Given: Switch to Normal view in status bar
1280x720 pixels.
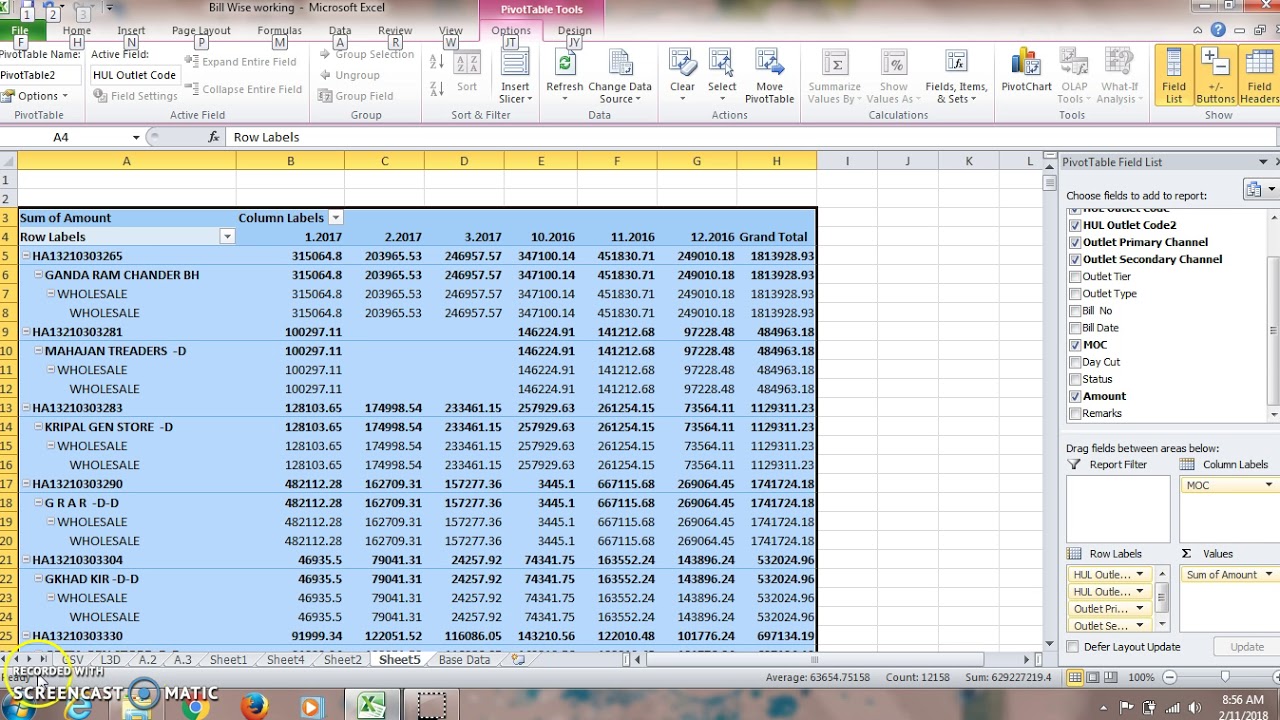Looking at the screenshot, I should (x=1076, y=677).
